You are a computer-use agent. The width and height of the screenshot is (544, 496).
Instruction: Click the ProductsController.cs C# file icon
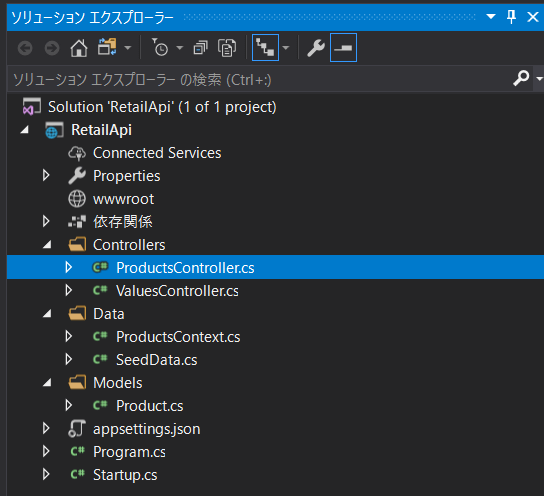click(100, 267)
